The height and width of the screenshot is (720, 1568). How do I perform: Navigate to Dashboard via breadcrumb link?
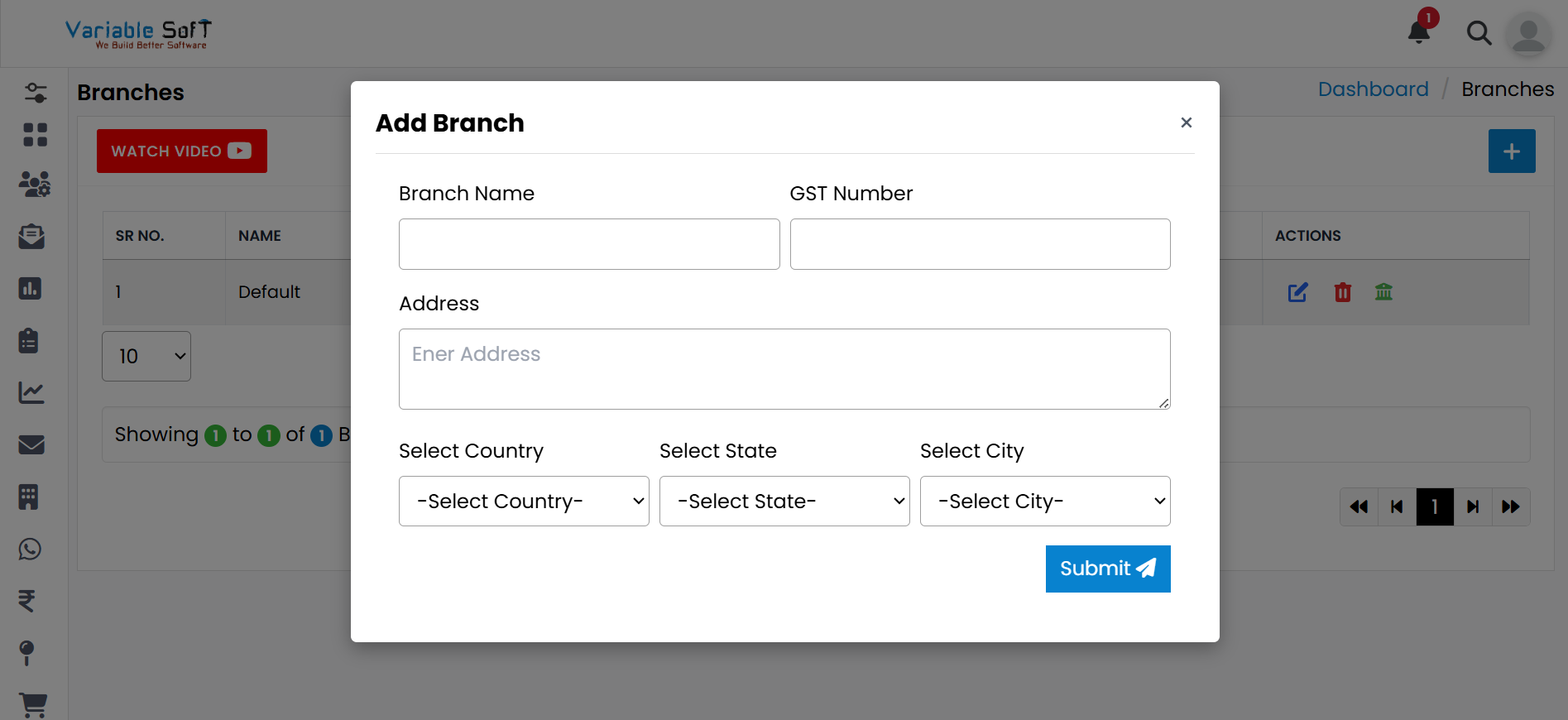(1373, 89)
